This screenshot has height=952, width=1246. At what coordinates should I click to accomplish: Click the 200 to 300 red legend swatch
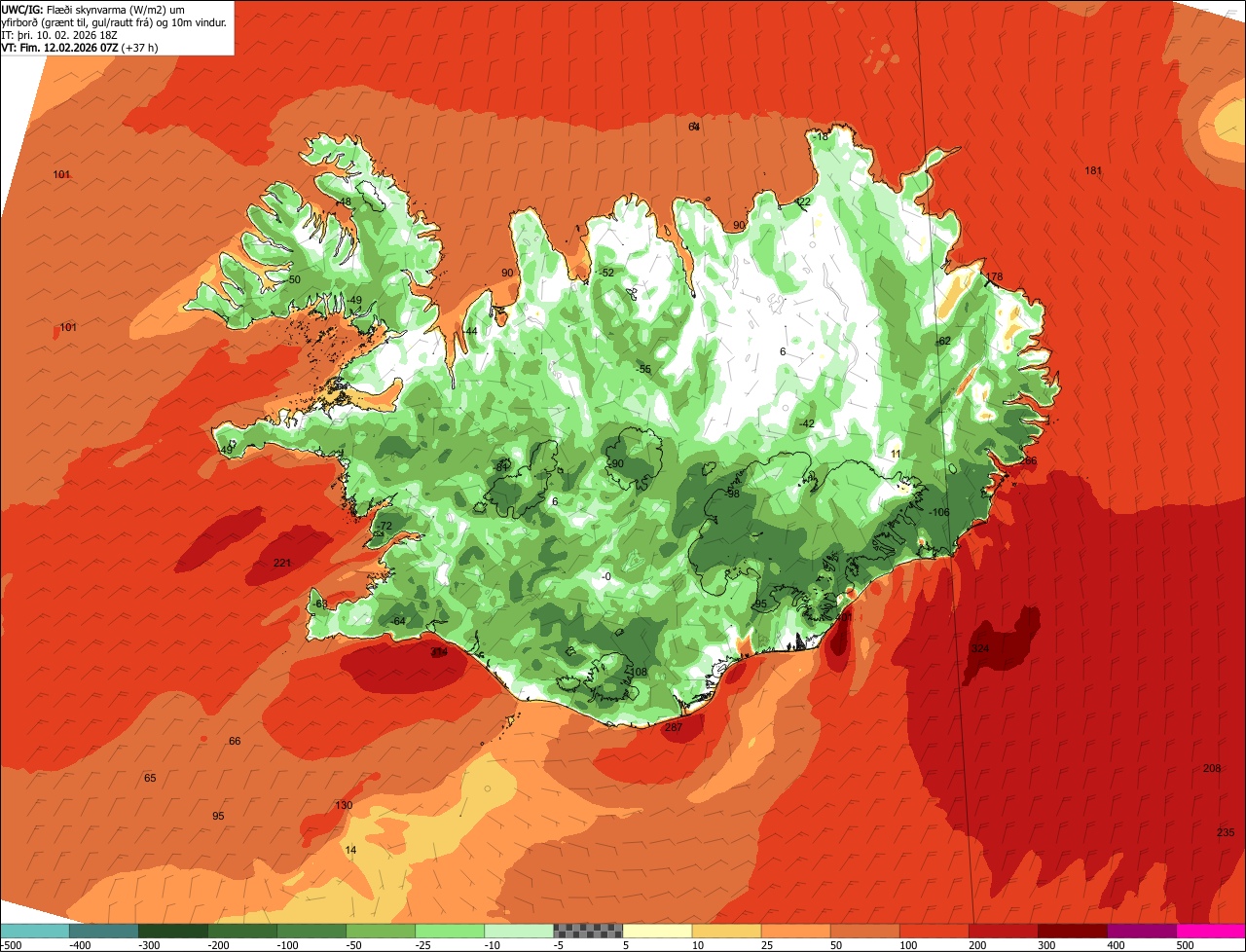[1003, 931]
